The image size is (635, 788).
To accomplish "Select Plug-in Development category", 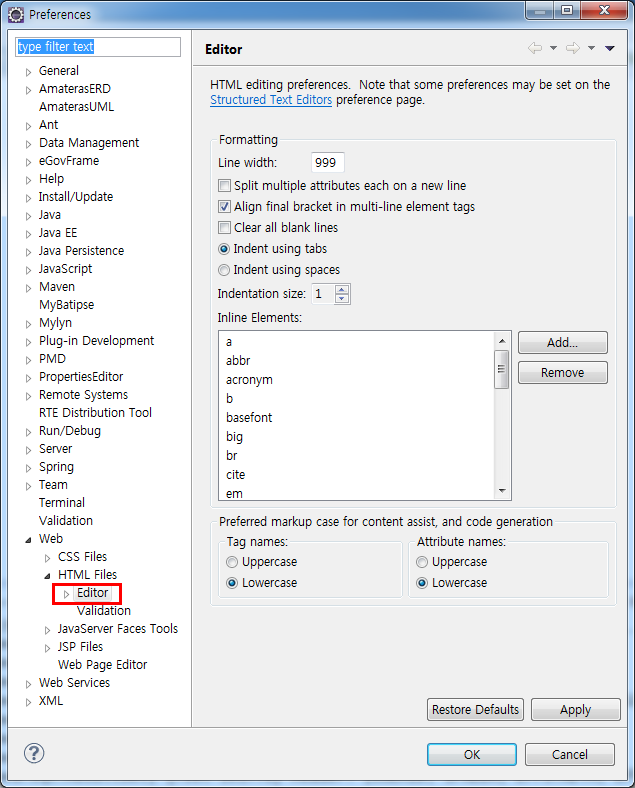I will pos(96,341).
